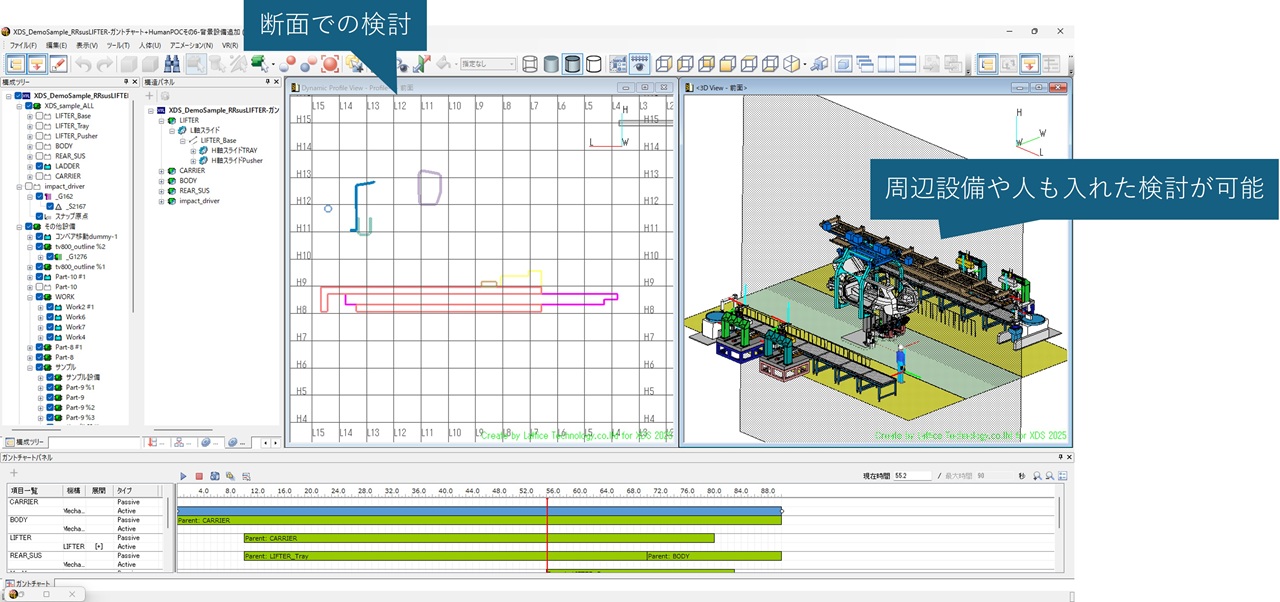1280x602 pixels.
Task: Select the highlighted shaded-with-edges cylinder mode
Action: [572, 64]
